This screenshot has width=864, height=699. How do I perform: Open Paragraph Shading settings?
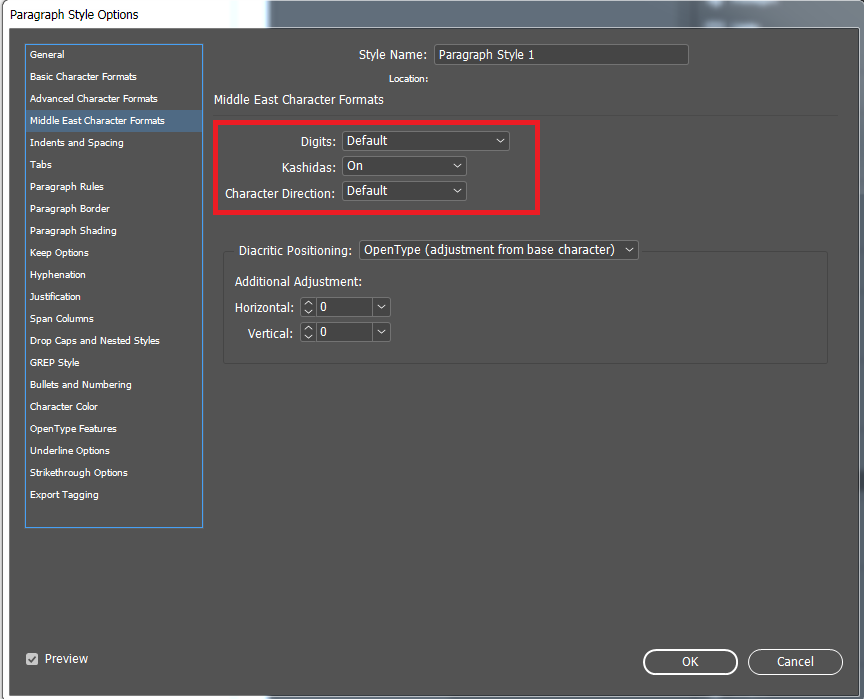(114, 231)
